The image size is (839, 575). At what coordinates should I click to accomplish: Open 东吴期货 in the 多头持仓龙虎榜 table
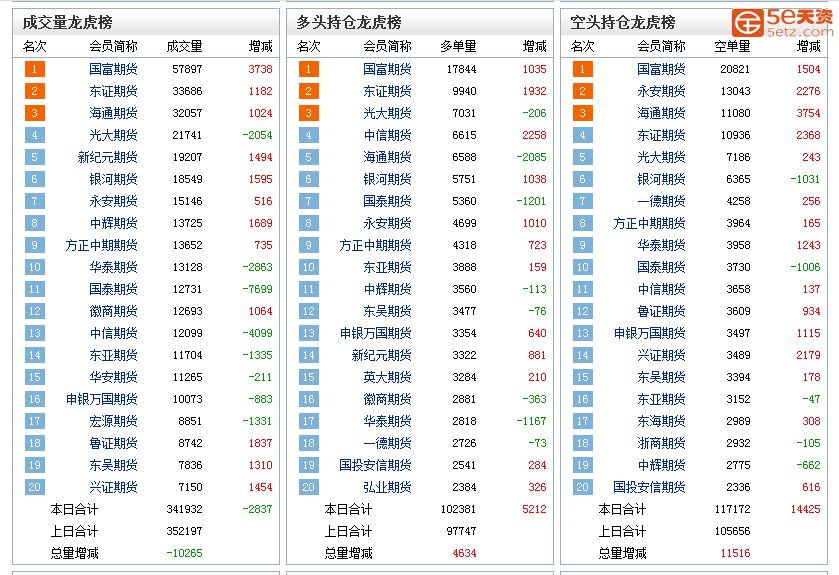point(387,311)
